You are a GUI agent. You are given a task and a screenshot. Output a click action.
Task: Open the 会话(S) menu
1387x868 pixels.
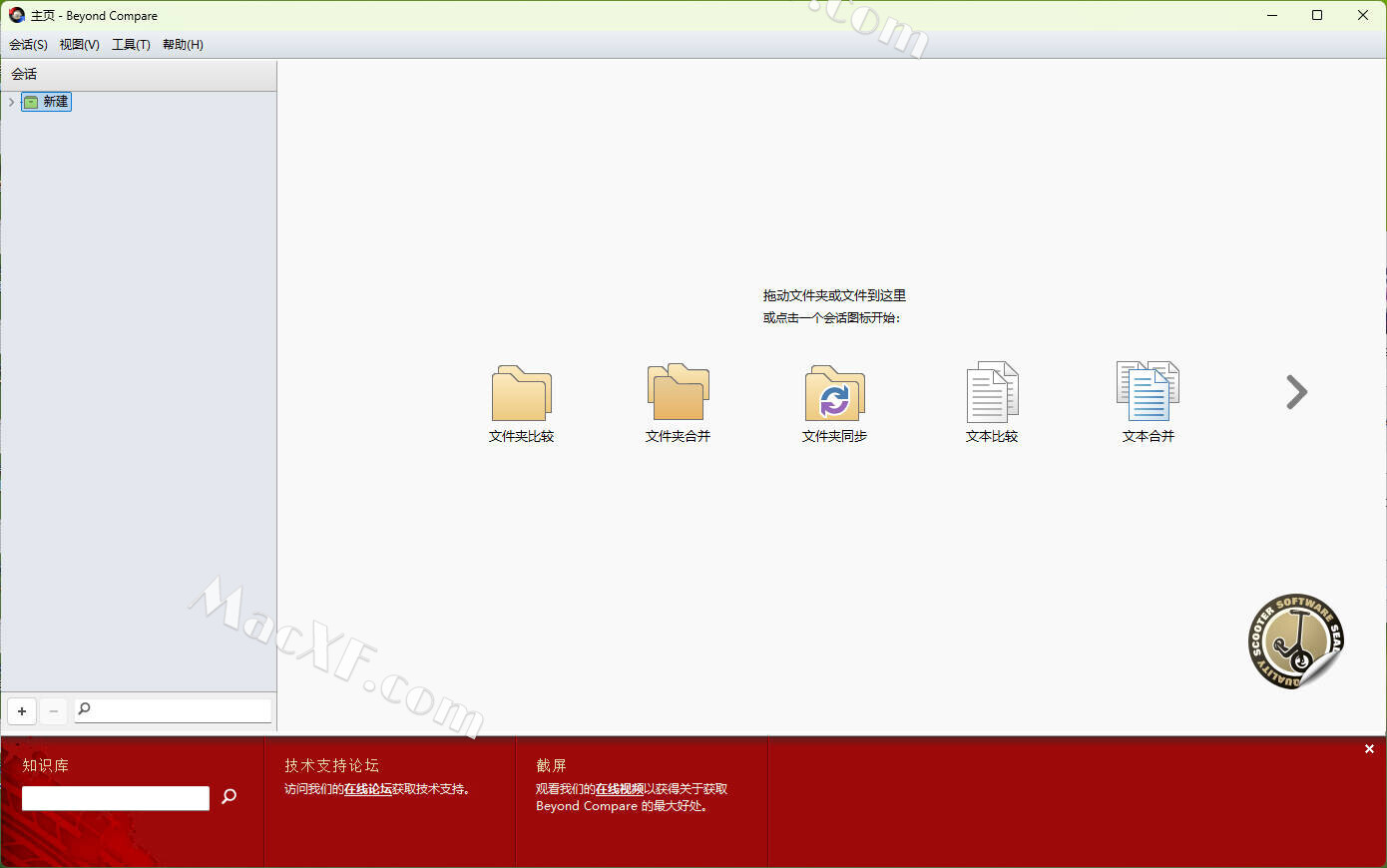pos(28,45)
